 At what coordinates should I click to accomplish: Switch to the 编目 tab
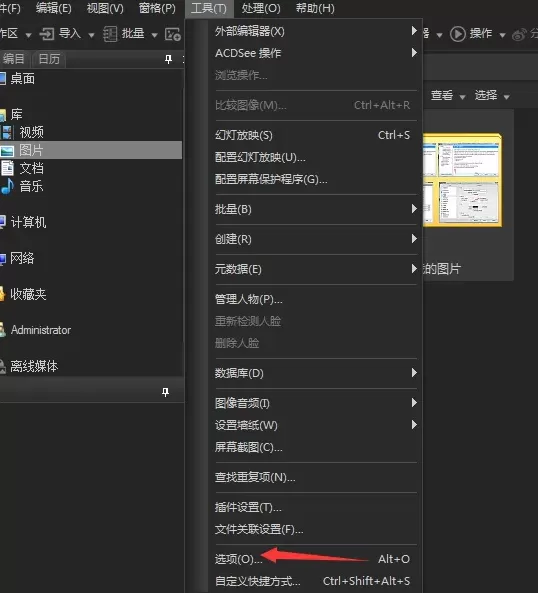(14, 59)
